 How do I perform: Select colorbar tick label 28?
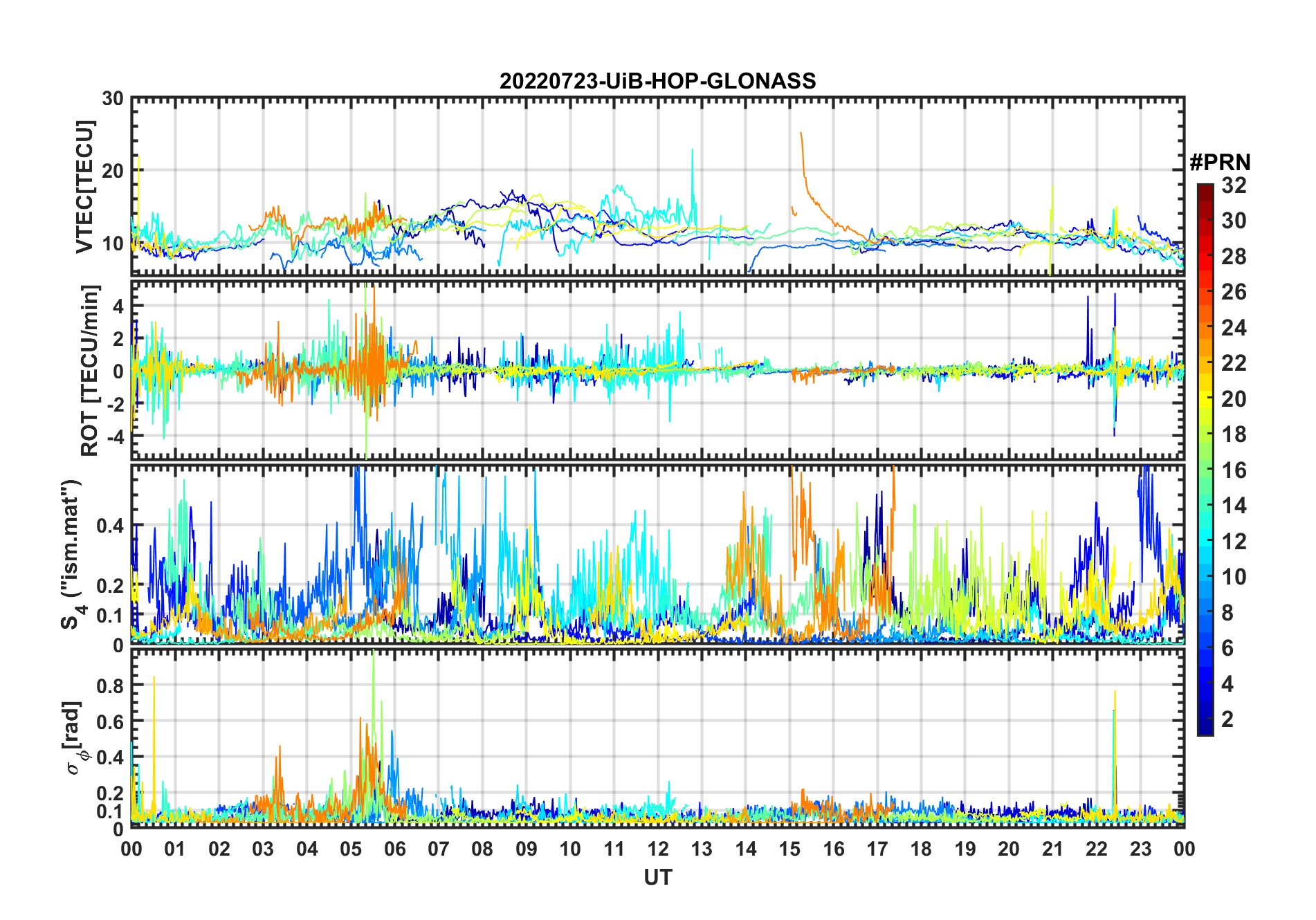[x=1234, y=256]
